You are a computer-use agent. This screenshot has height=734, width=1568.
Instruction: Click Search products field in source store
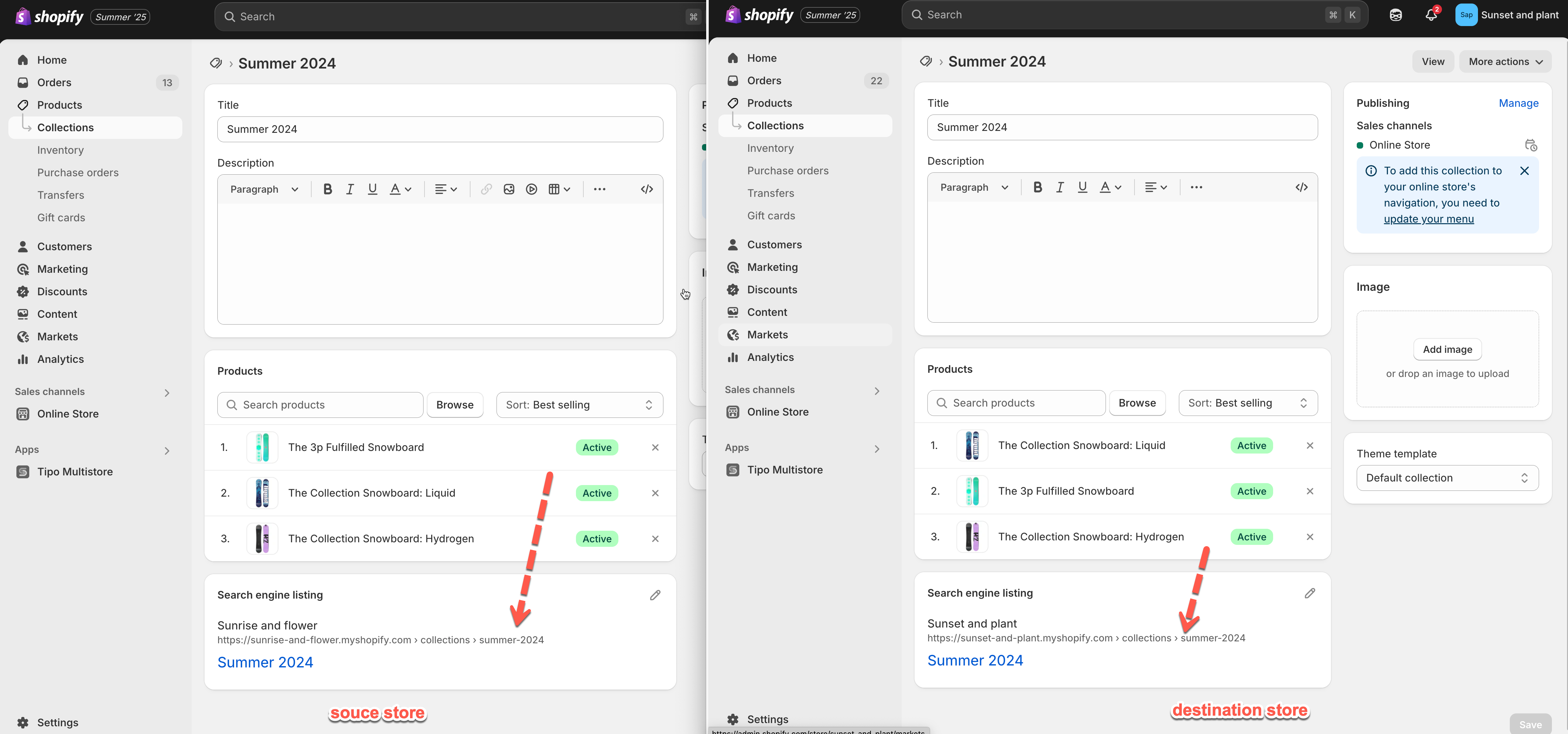tap(320, 405)
